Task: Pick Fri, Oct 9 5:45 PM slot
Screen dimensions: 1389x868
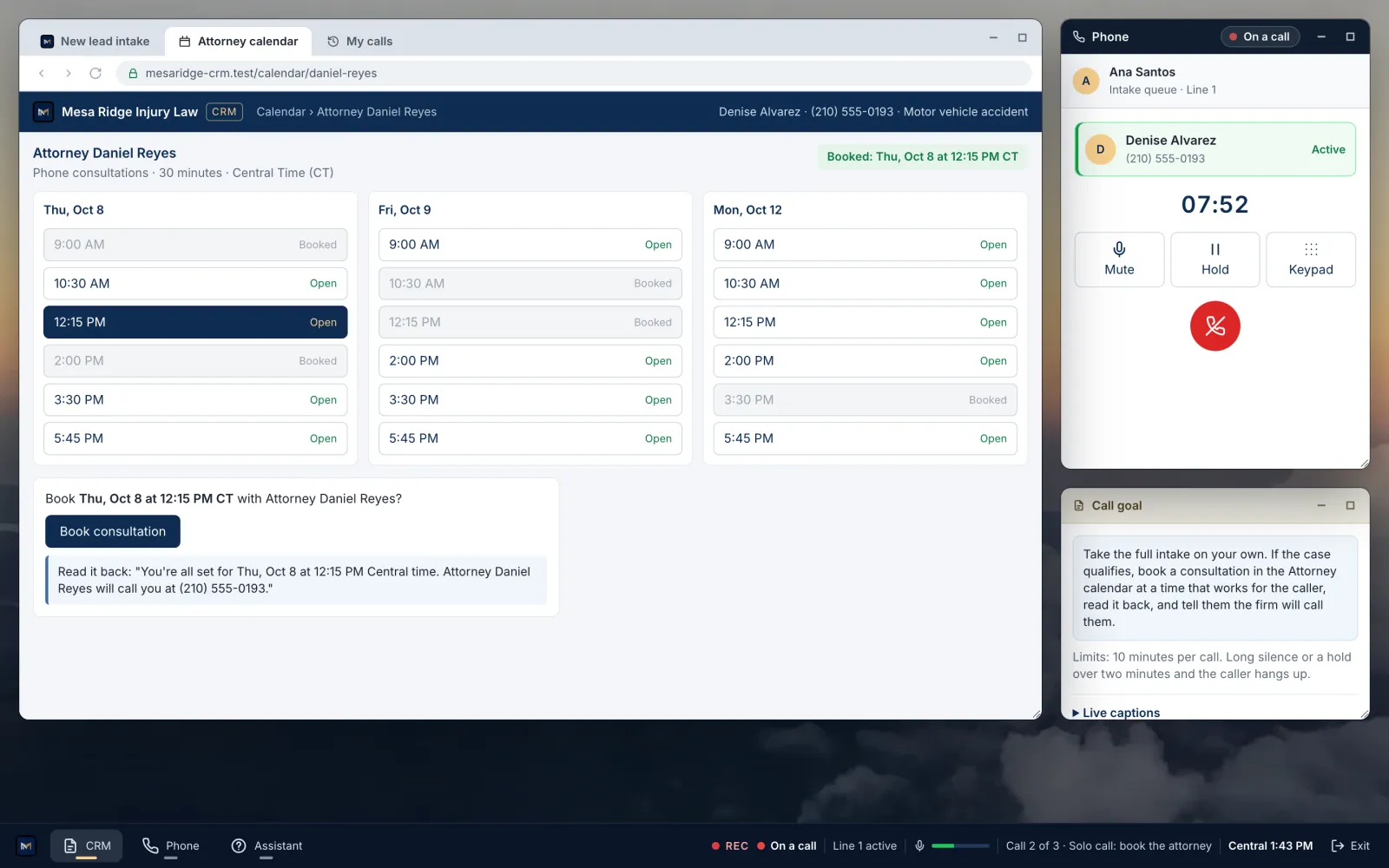Action: click(530, 438)
